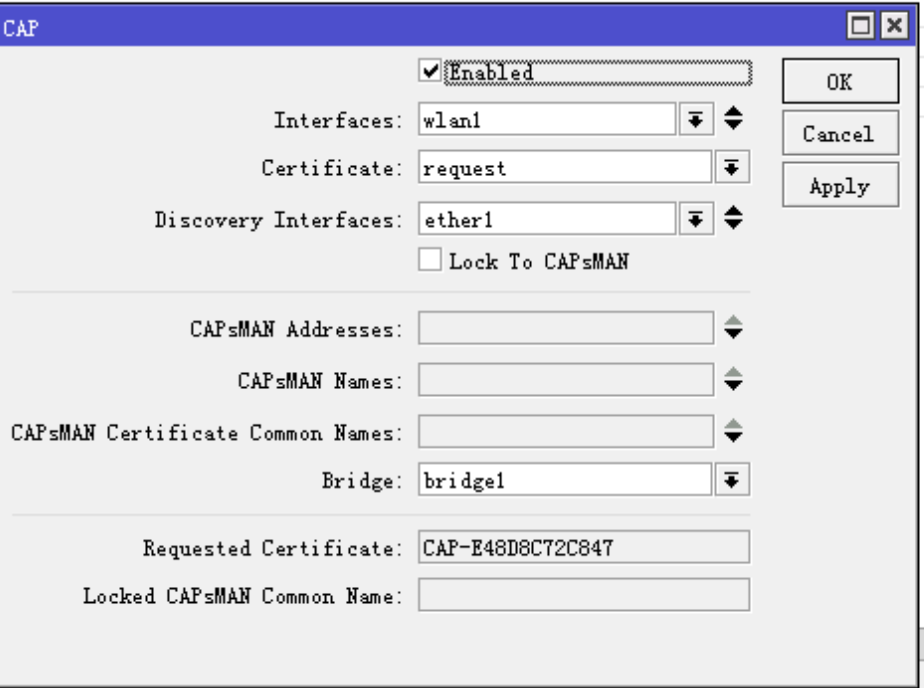Click the Requested Certificate field

pos(584,547)
